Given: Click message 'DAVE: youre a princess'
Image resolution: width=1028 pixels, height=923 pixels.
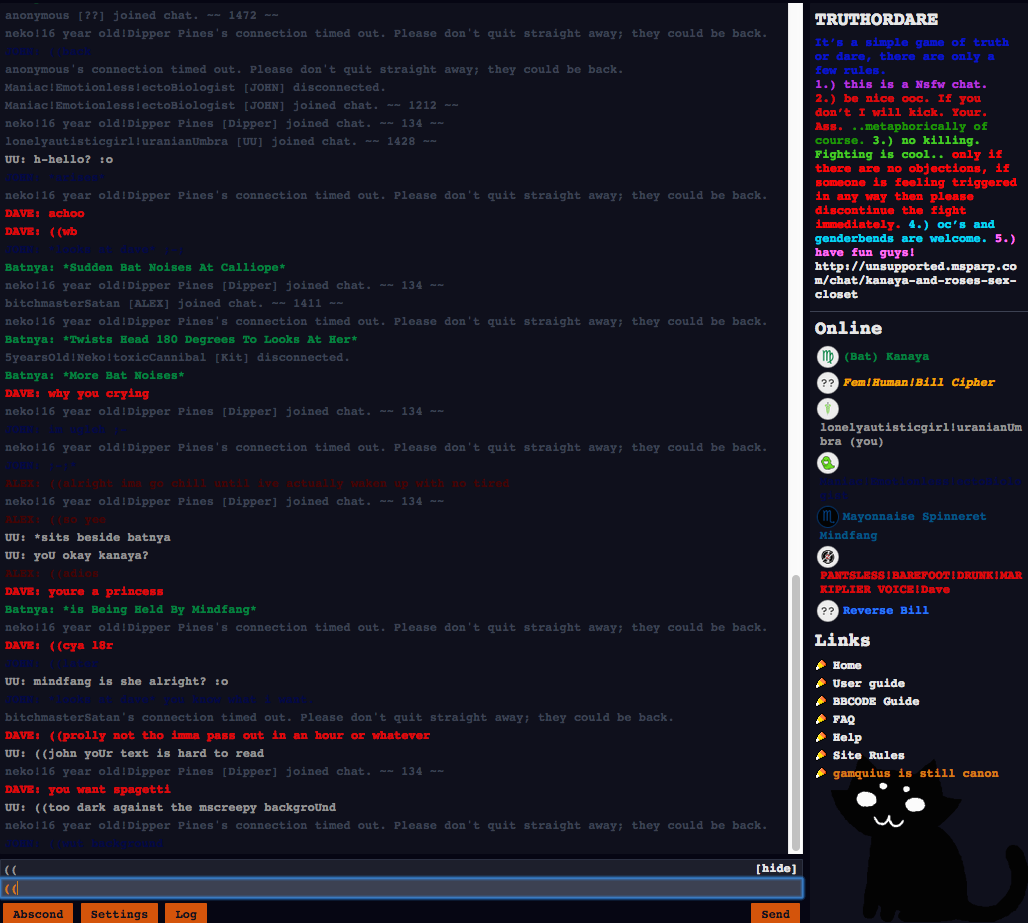Looking at the screenshot, I should pyautogui.click(x=84, y=591).
